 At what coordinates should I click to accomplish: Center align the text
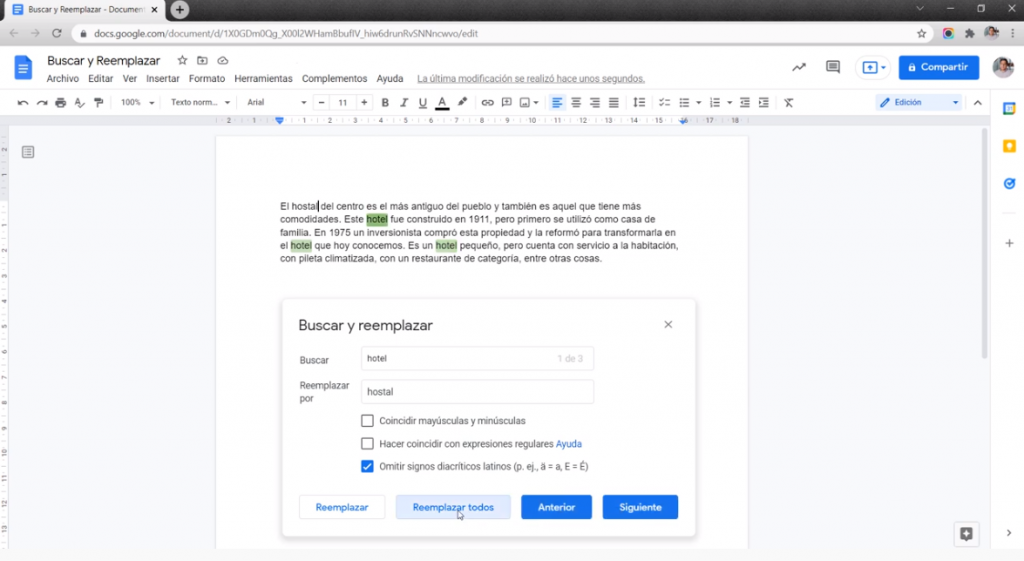pos(576,103)
